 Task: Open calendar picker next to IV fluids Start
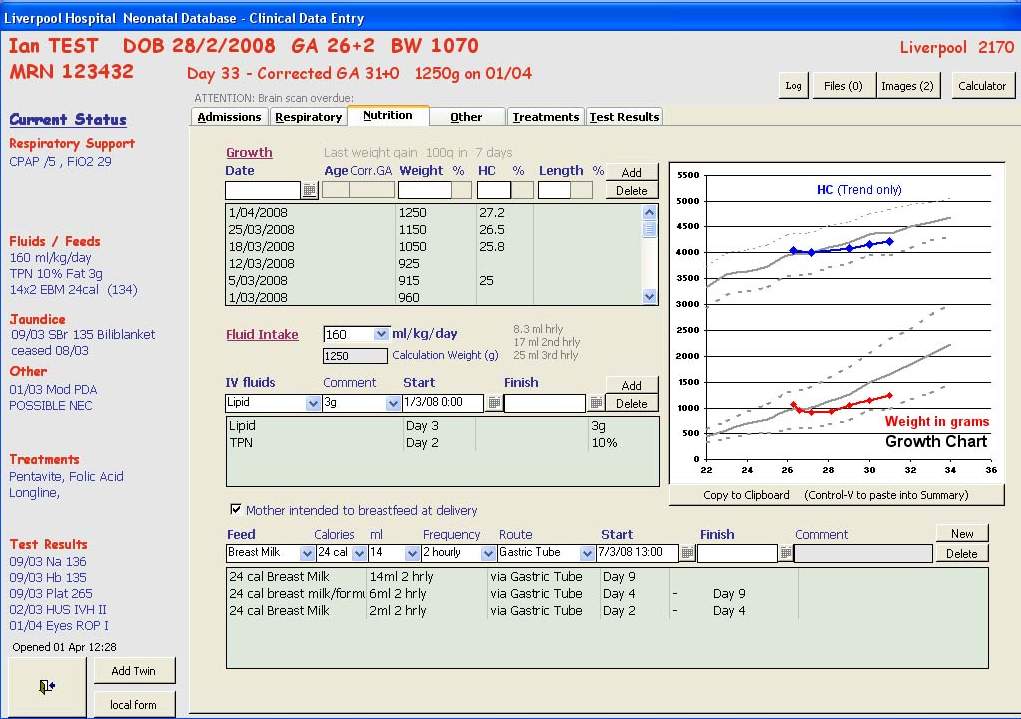[x=494, y=403]
